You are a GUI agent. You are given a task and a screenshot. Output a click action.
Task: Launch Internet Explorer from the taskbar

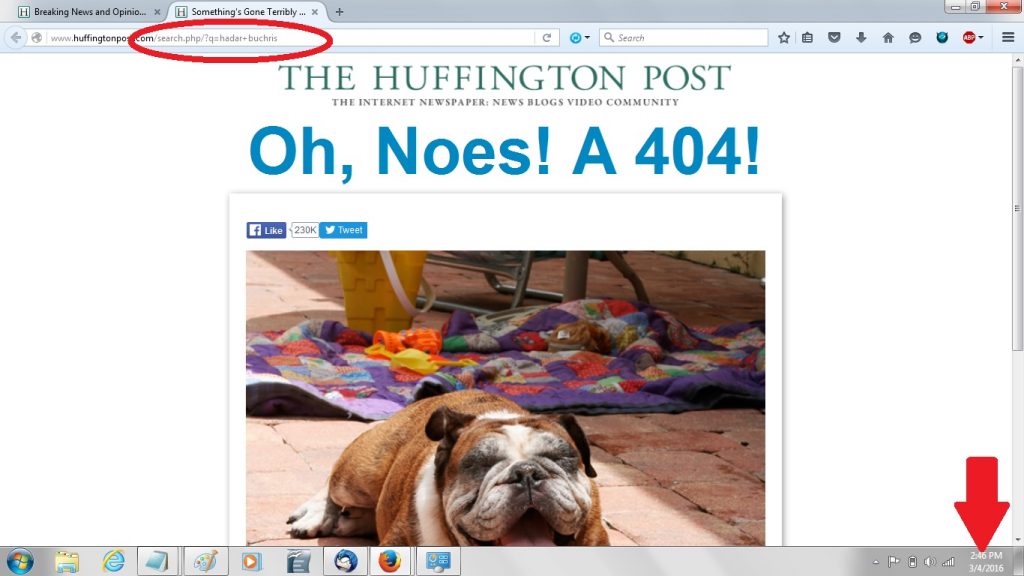pyautogui.click(x=114, y=561)
